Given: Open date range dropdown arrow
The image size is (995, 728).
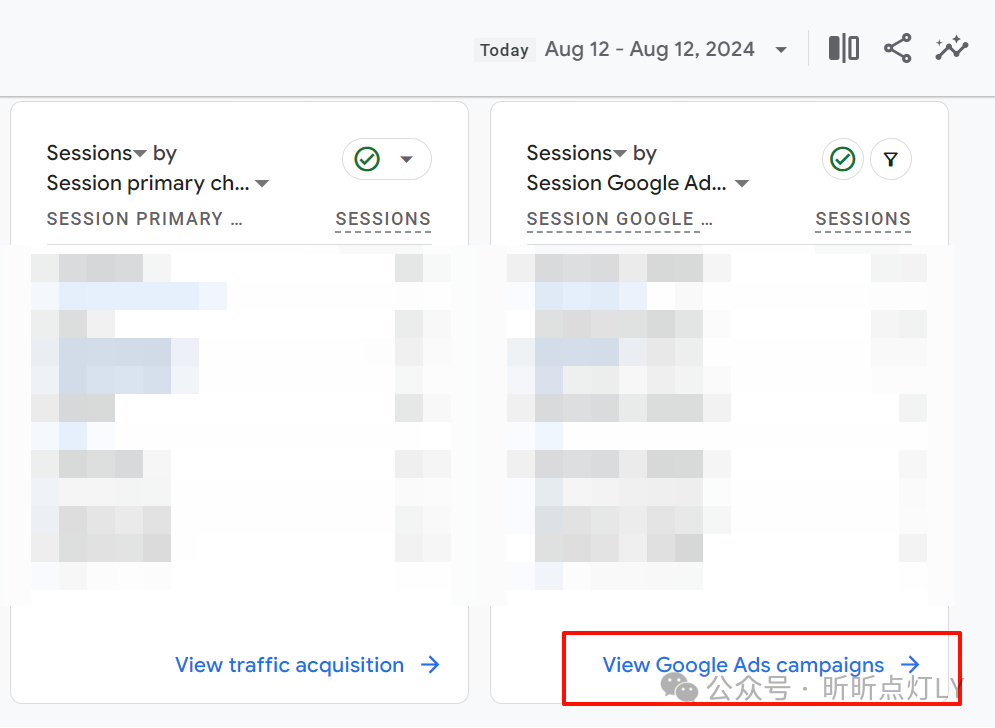Looking at the screenshot, I should click(x=781, y=50).
